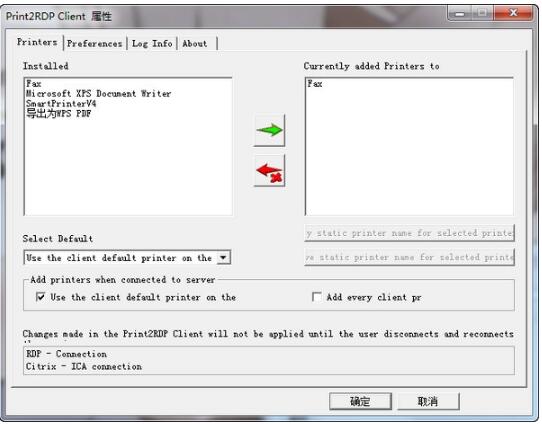Close the Print2RDP Client window
This screenshot has width=542, height=424.
pyautogui.click(x=513, y=13)
